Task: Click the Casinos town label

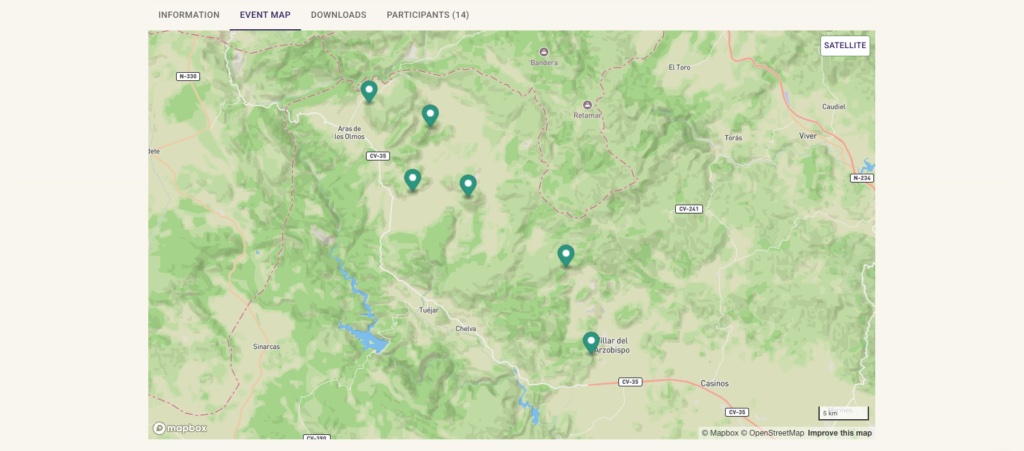Action: (714, 383)
